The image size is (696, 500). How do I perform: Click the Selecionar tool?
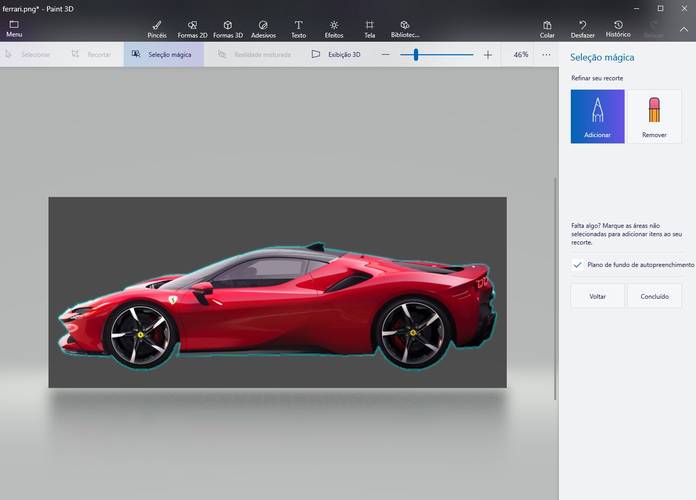point(28,54)
